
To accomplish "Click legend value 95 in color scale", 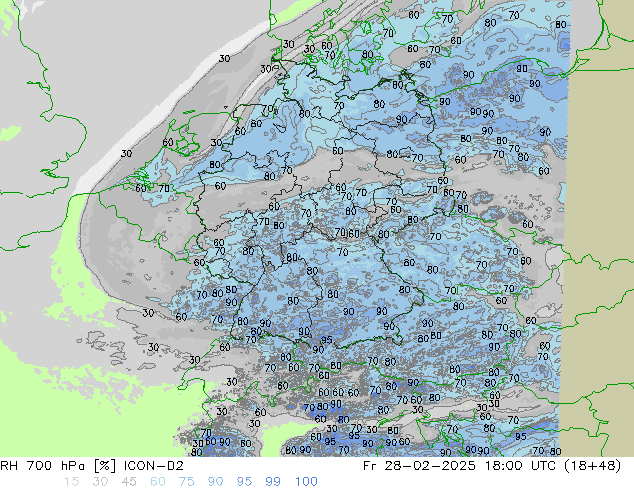I will point(244,482).
